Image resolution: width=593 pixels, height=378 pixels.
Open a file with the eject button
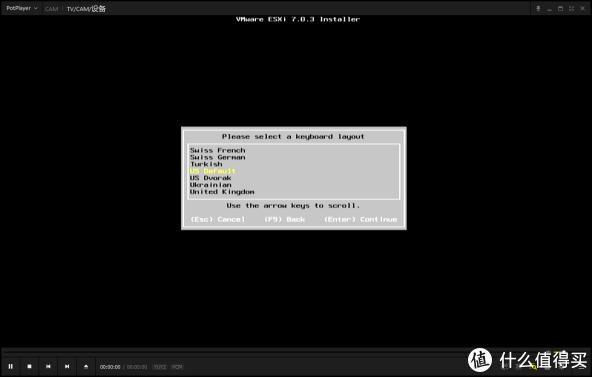[x=86, y=366]
